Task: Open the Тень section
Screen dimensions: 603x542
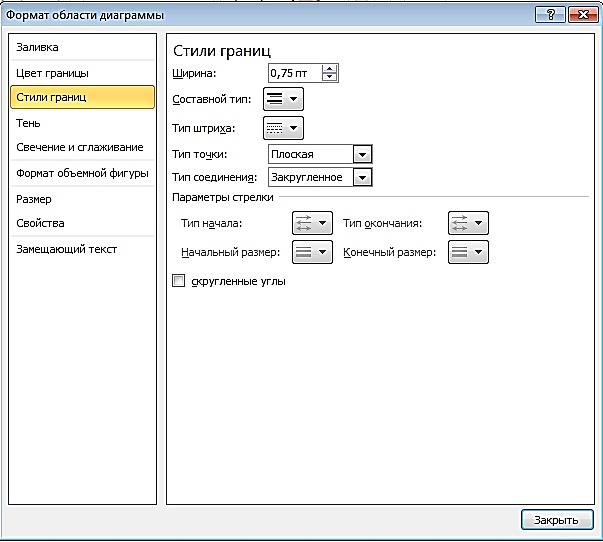Action: coord(82,123)
